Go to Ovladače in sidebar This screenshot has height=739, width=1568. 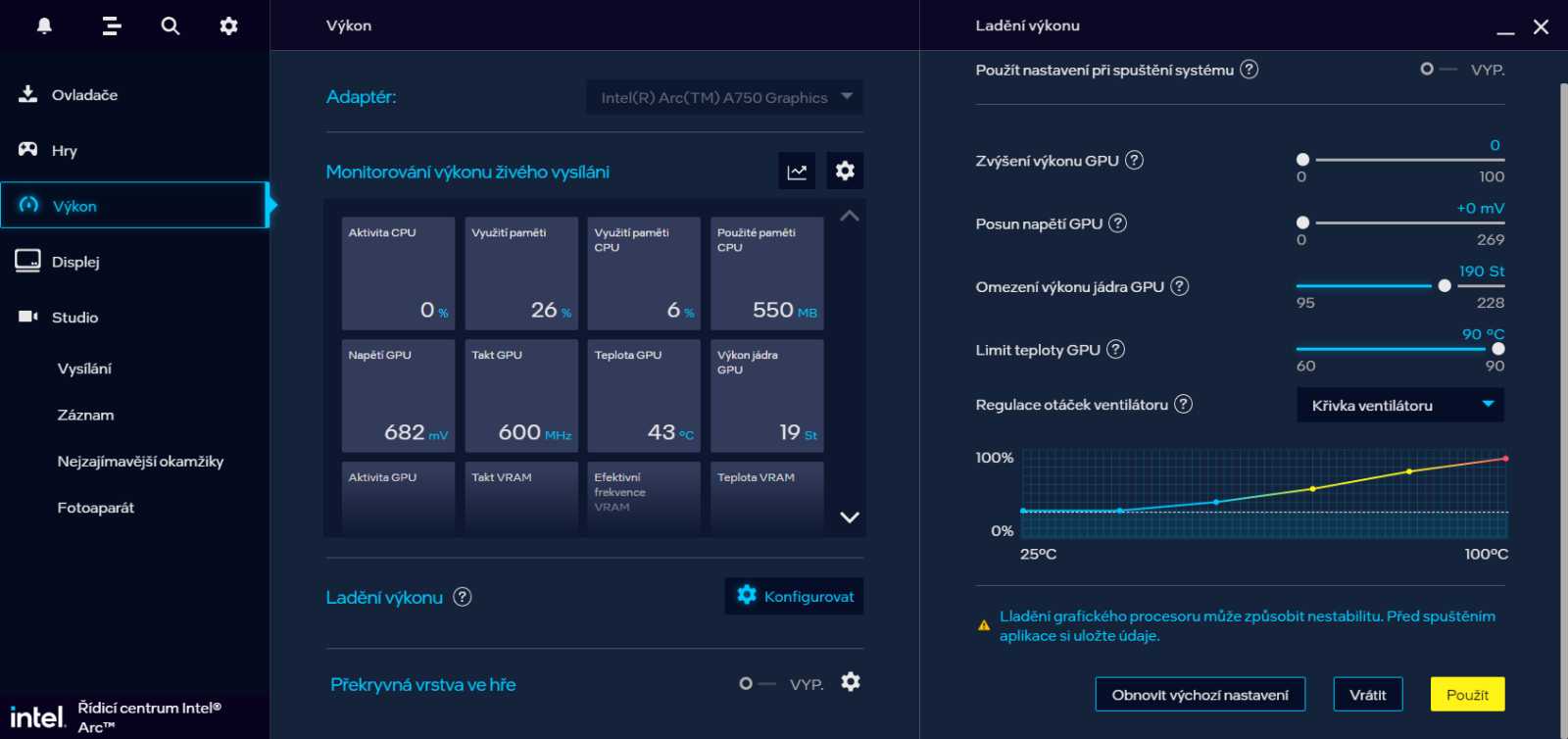84,95
